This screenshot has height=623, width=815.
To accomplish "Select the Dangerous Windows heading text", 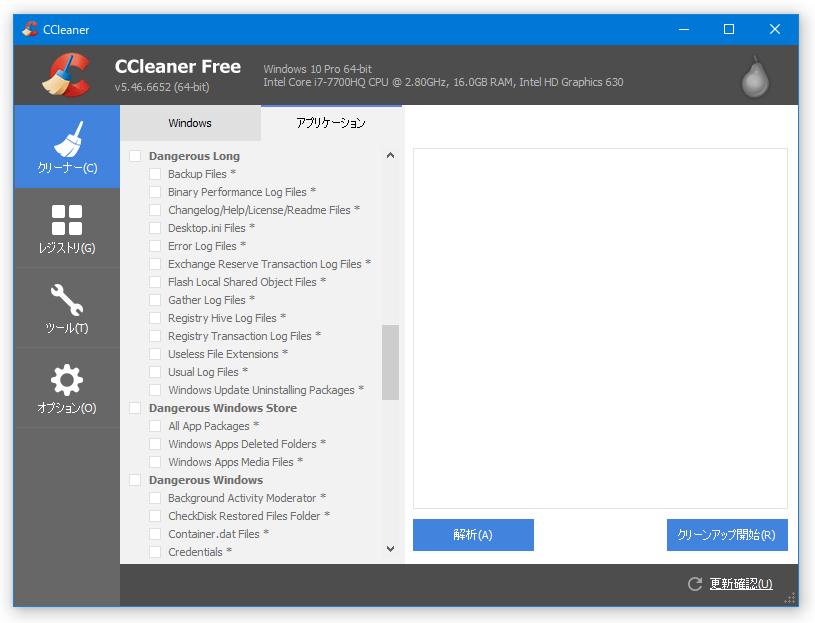I will point(206,480).
